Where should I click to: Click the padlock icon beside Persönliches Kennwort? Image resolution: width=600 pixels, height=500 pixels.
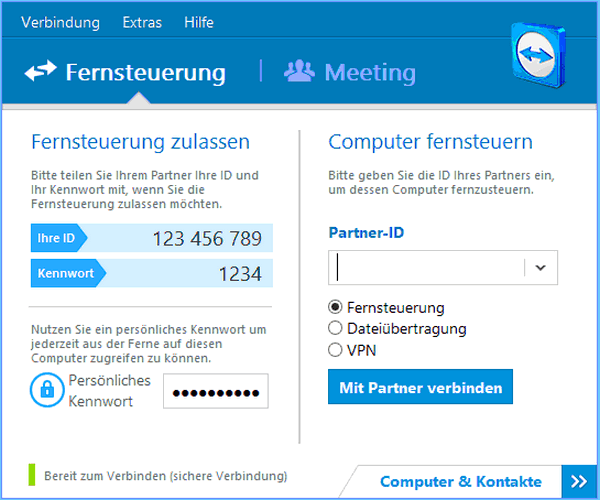(x=47, y=391)
